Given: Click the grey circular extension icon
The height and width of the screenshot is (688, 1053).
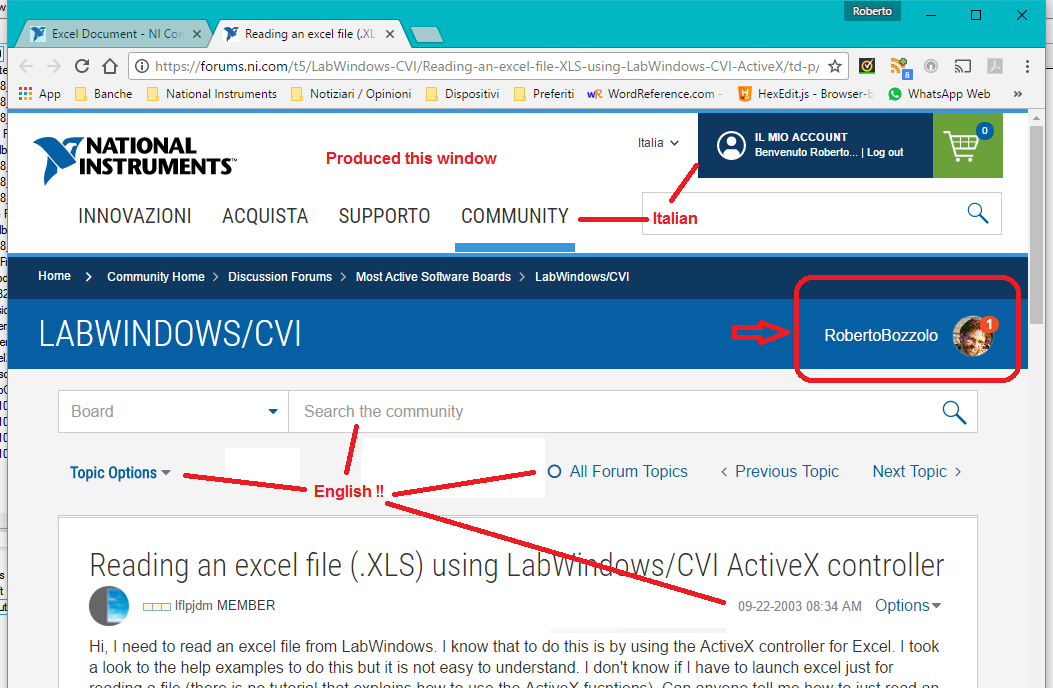Looking at the screenshot, I should point(931,66).
